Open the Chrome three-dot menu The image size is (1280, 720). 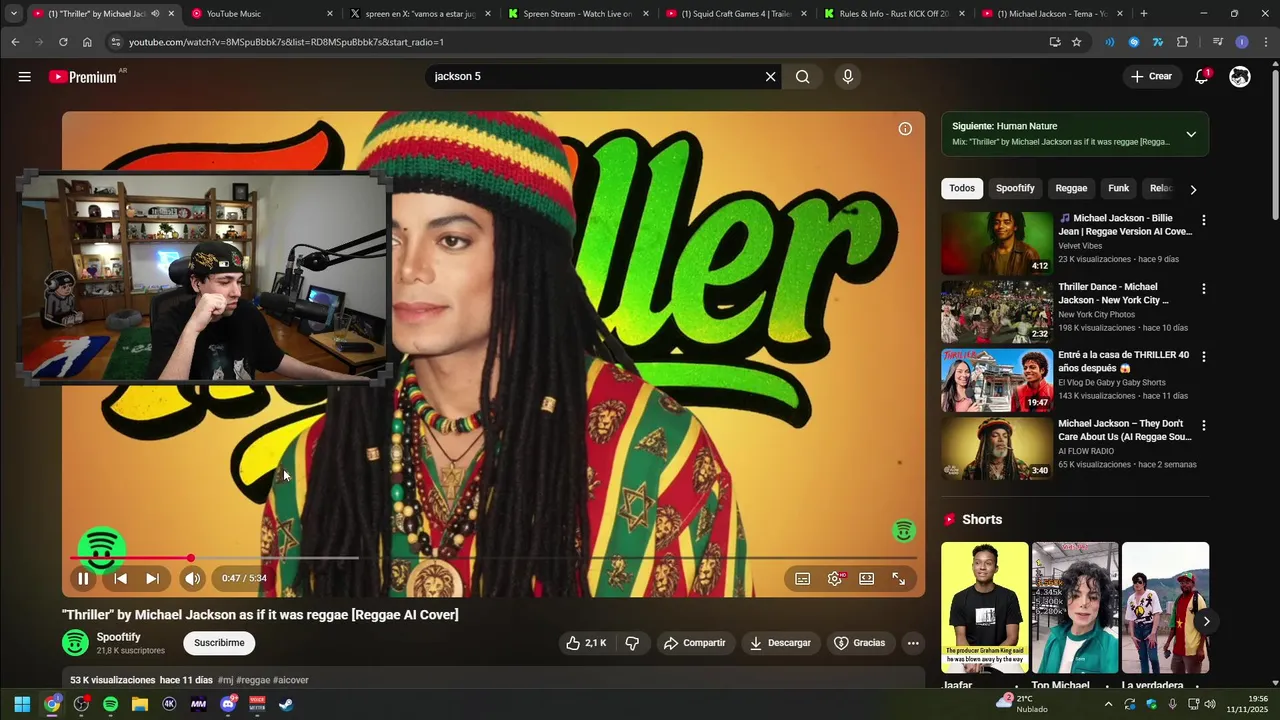click(x=1266, y=42)
